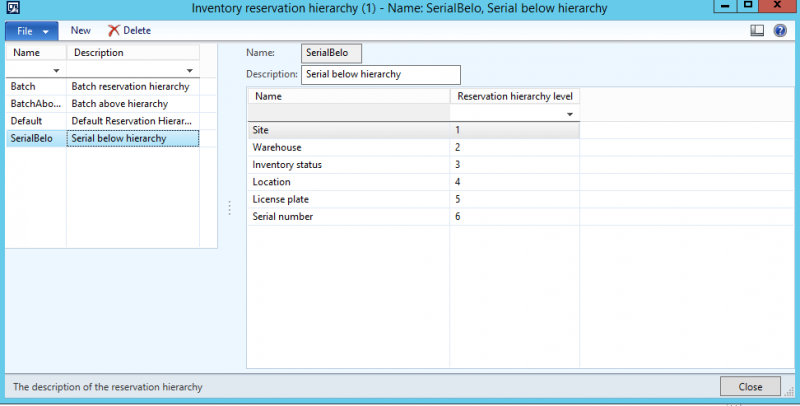Click the Close button at the bottom right

coord(750,387)
